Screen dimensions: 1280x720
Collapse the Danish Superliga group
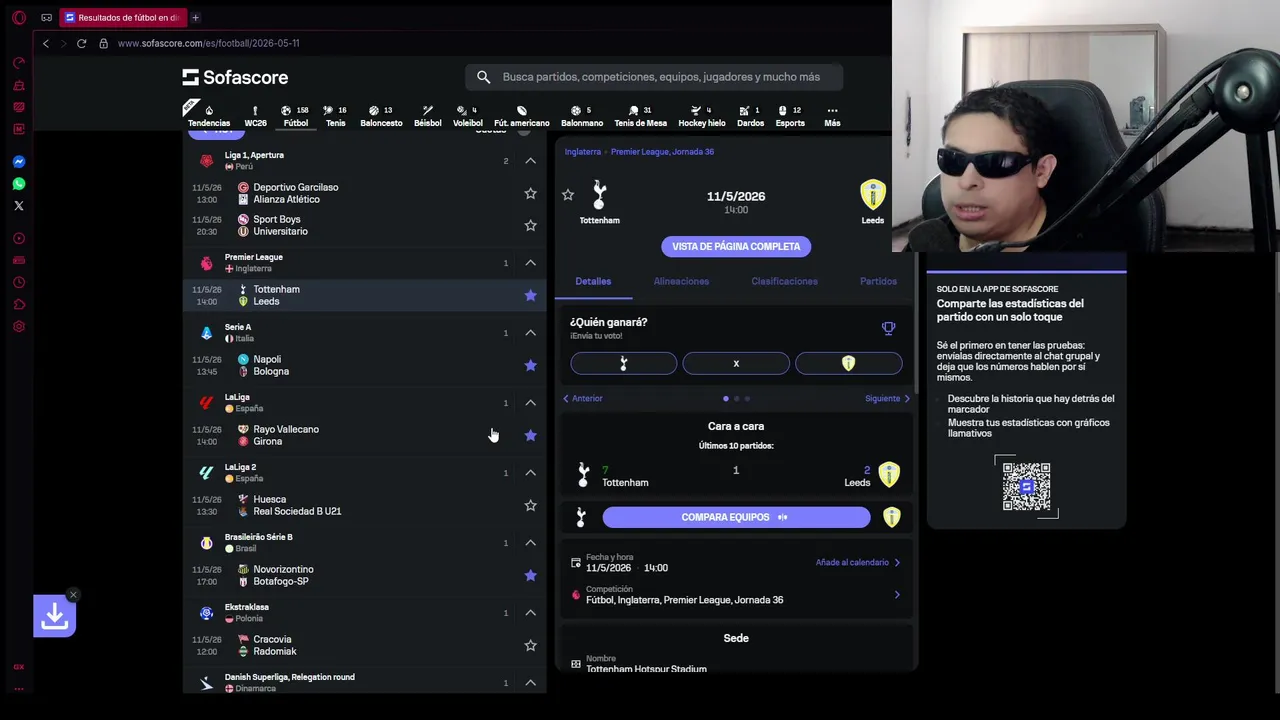[x=531, y=683]
